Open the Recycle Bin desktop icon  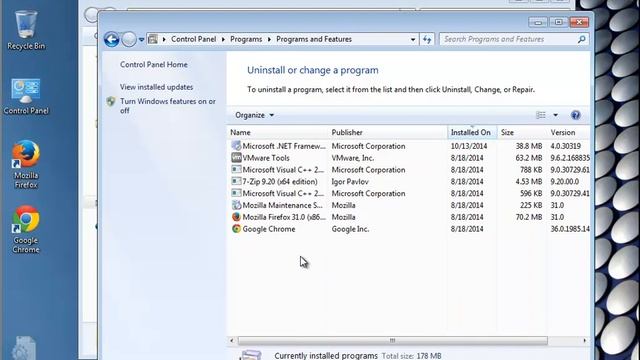pyautogui.click(x=26, y=30)
